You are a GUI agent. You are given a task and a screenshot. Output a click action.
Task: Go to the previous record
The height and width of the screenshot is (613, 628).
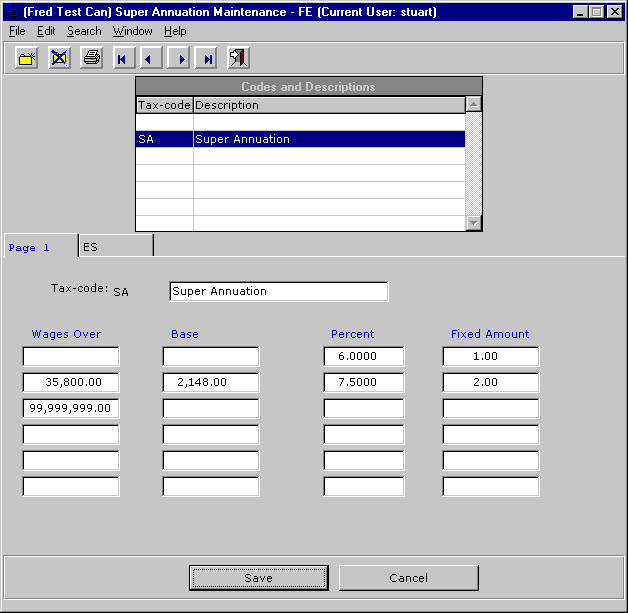(151, 59)
